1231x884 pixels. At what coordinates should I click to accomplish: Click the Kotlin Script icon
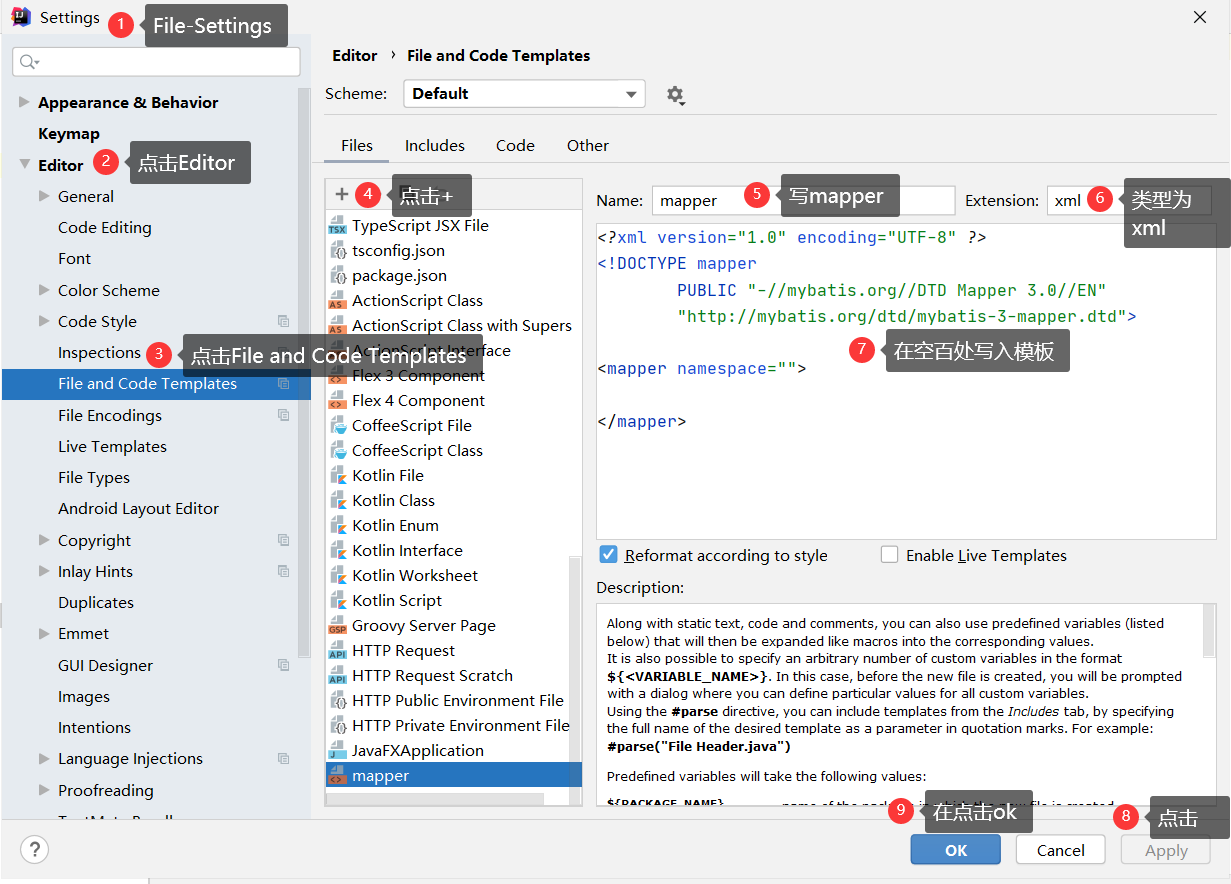(x=337, y=601)
